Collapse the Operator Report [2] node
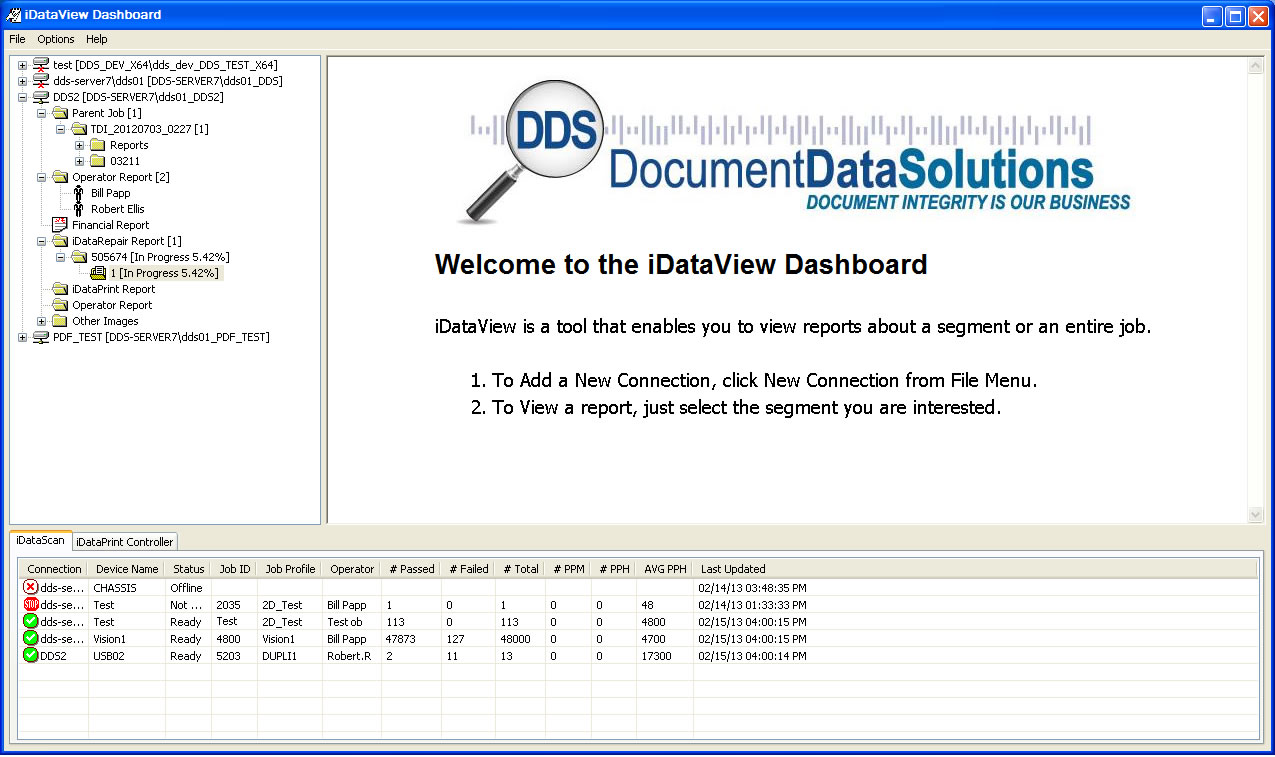 [42, 177]
